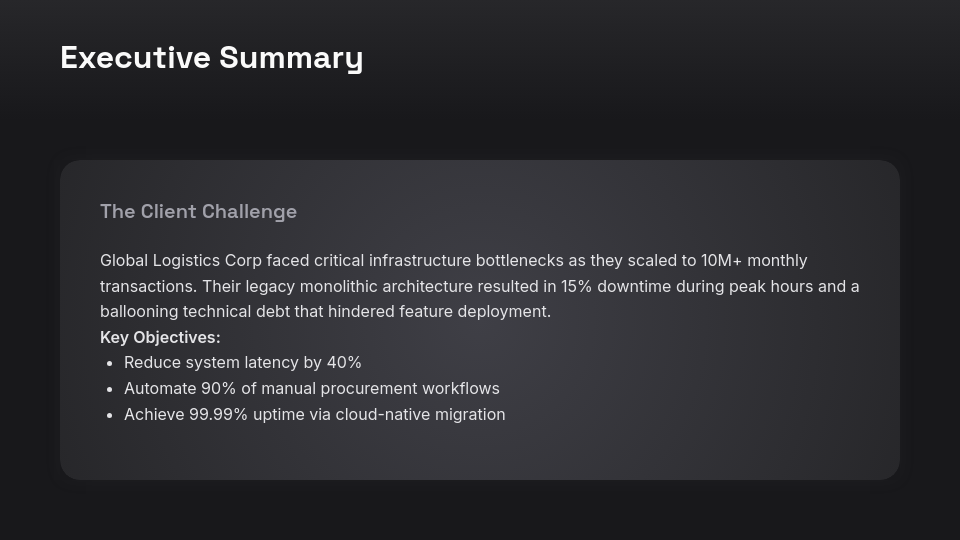Screen dimensions: 960x540
Task: Click the 15% downtime figure
Action: coord(576,286)
